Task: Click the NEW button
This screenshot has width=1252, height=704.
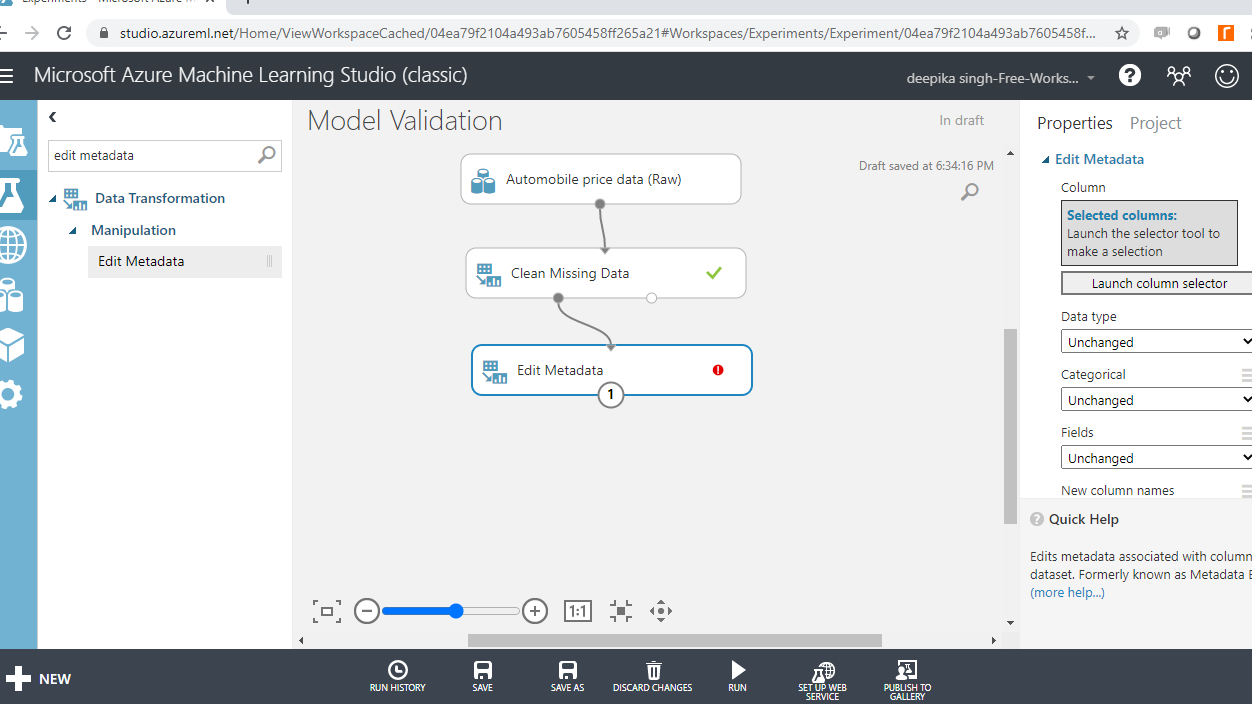Action: pos(39,679)
